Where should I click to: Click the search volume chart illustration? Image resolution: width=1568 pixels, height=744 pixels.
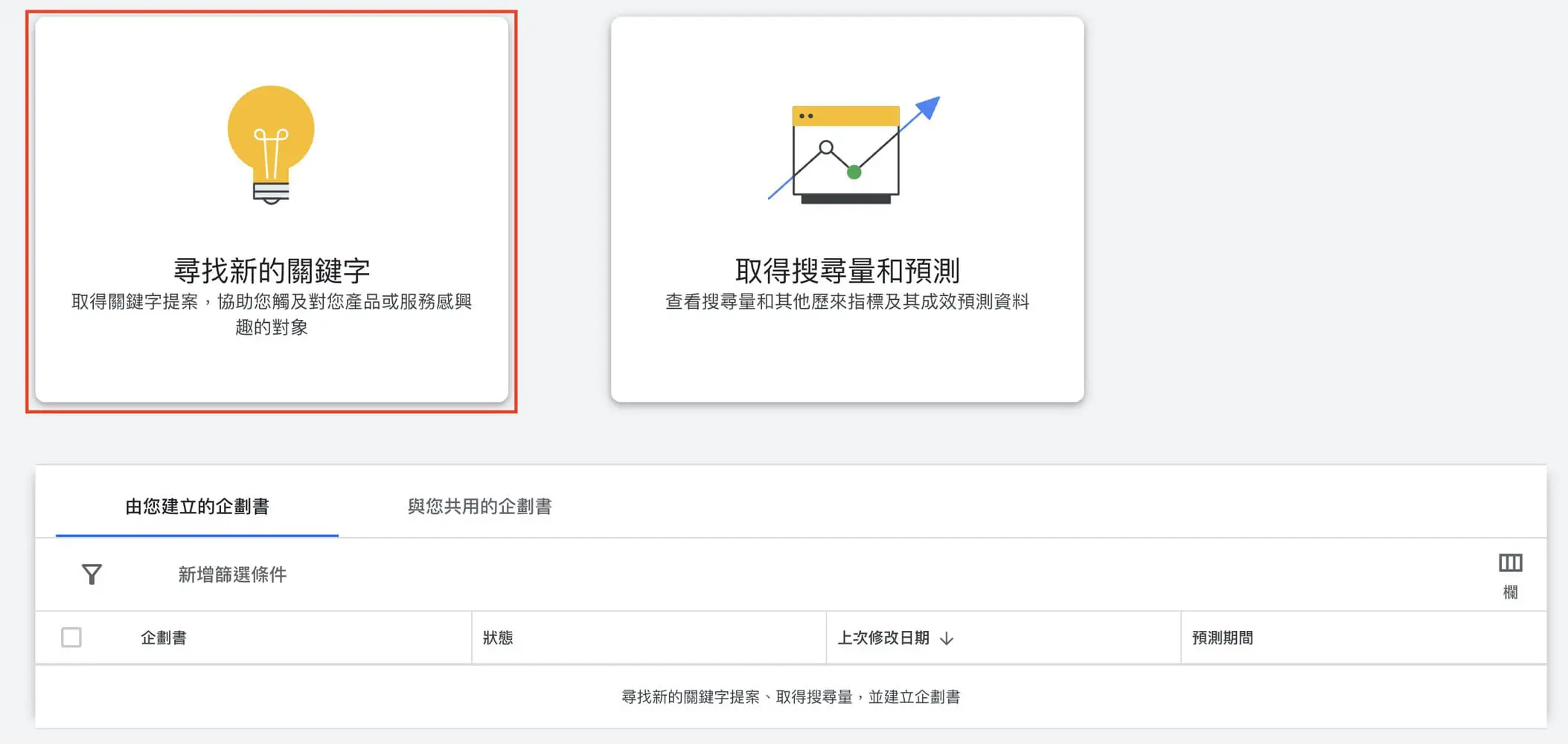[x=854, y=150]
